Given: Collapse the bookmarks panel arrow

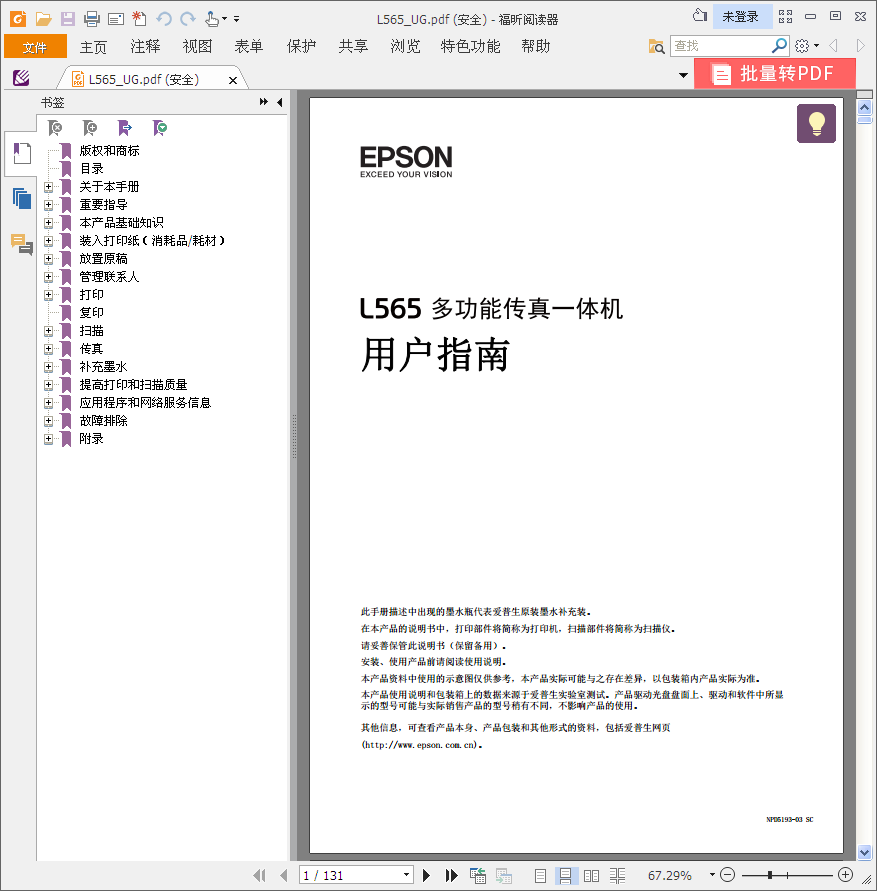Looking at the screenshot, I should [x=280, y=102].
